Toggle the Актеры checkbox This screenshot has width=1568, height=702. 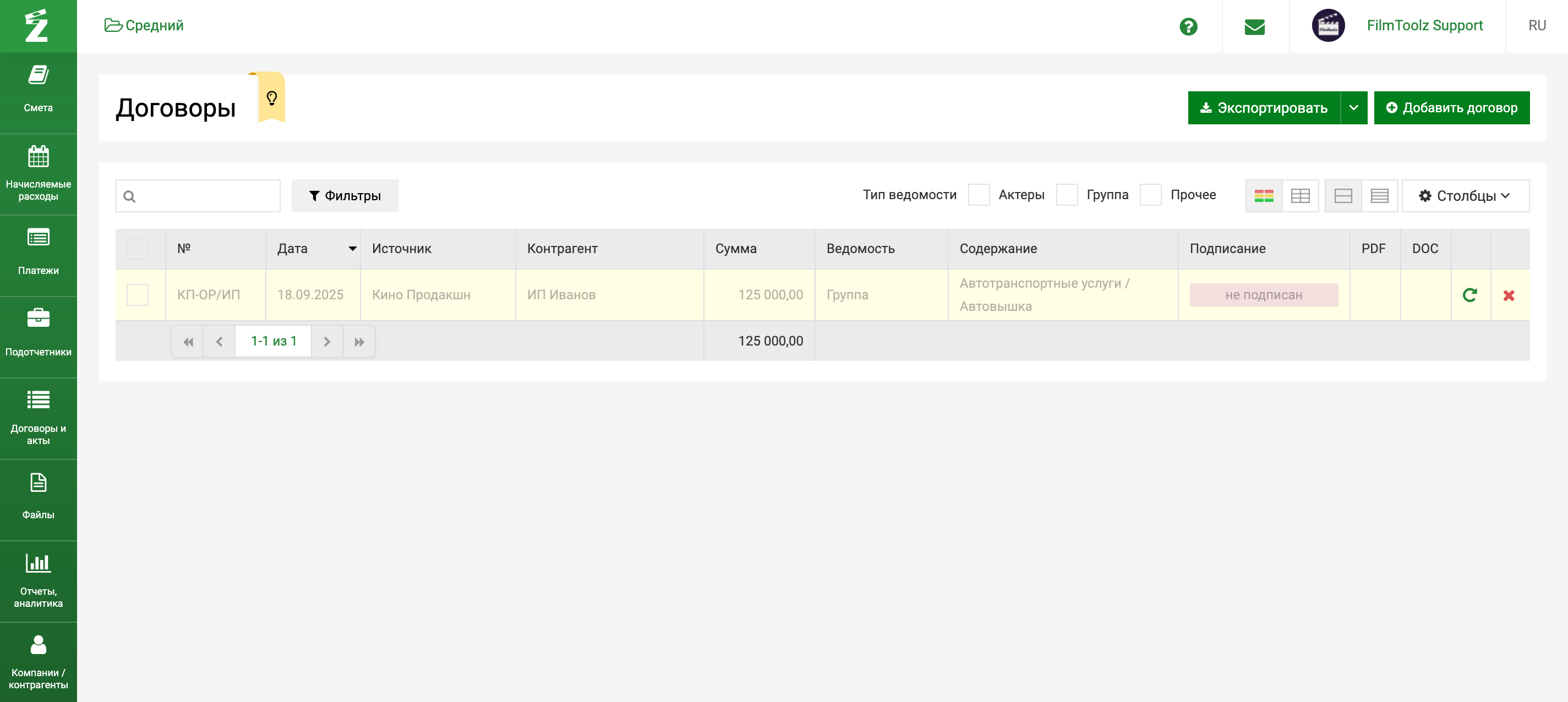tap(978, 195)
